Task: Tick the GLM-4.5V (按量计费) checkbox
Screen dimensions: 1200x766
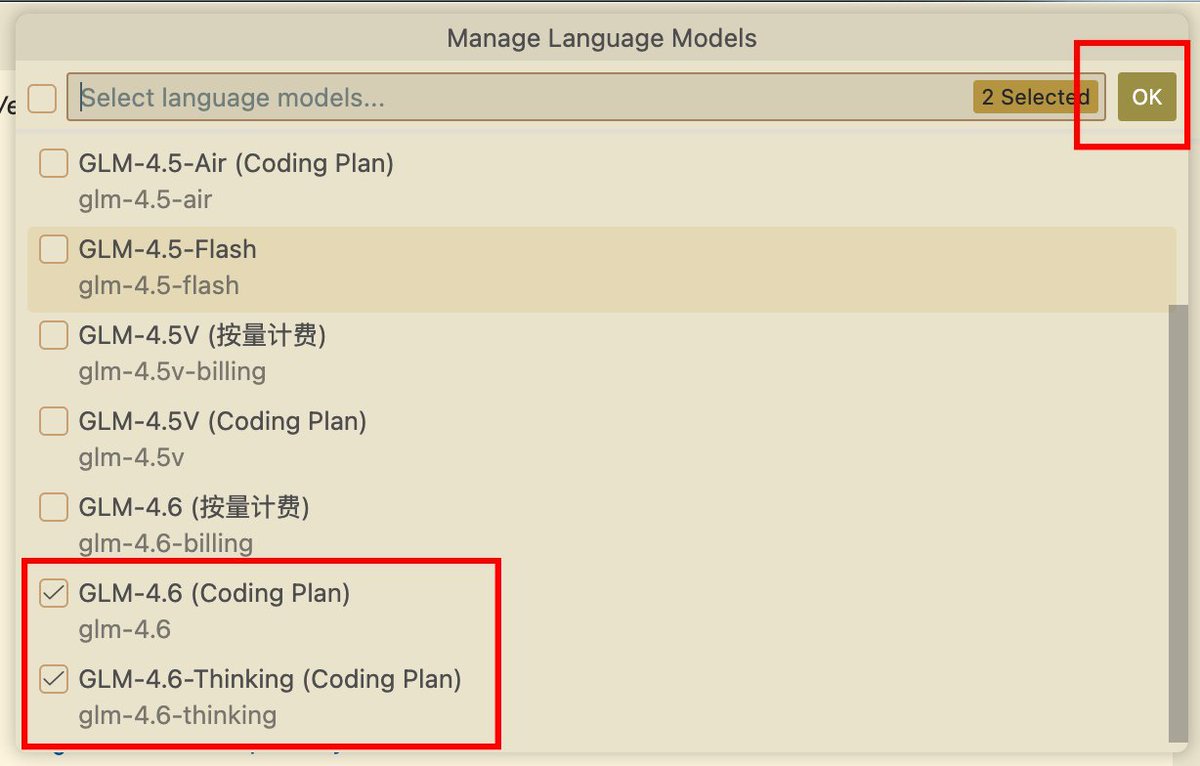Action: coord(53,335)
